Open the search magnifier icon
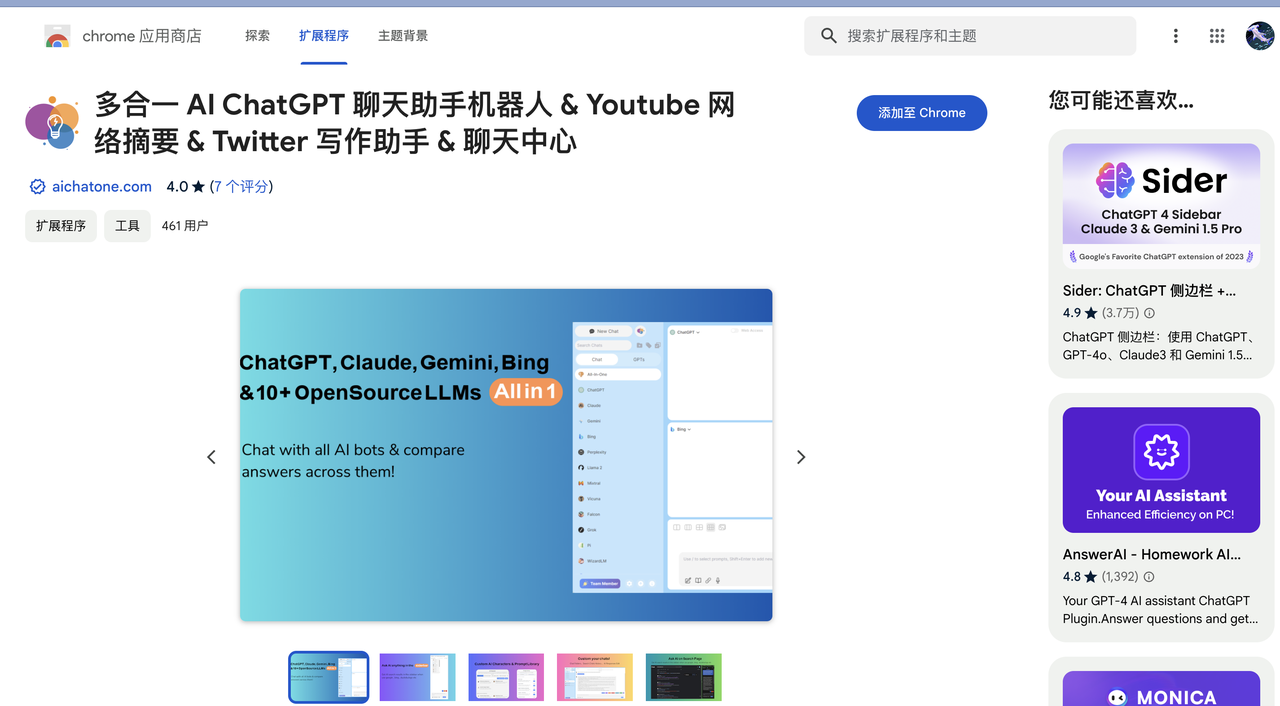Screen dimensions: 1280x706 828,36
